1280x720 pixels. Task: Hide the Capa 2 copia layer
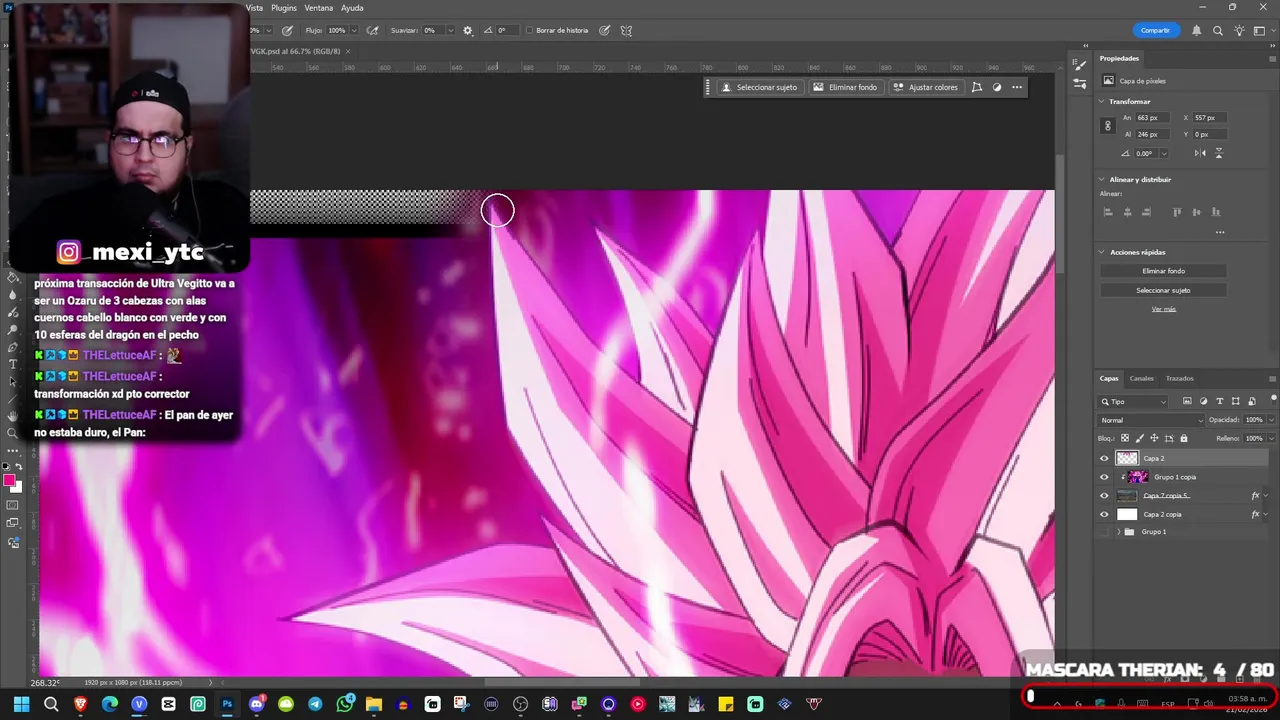1104,514
